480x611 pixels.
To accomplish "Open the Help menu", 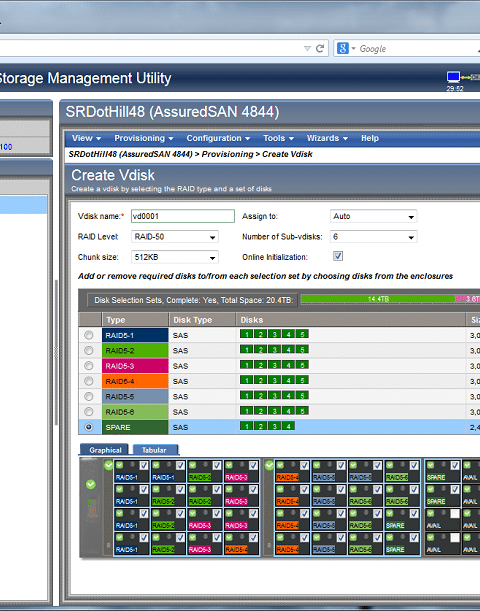I will (370, 138).
